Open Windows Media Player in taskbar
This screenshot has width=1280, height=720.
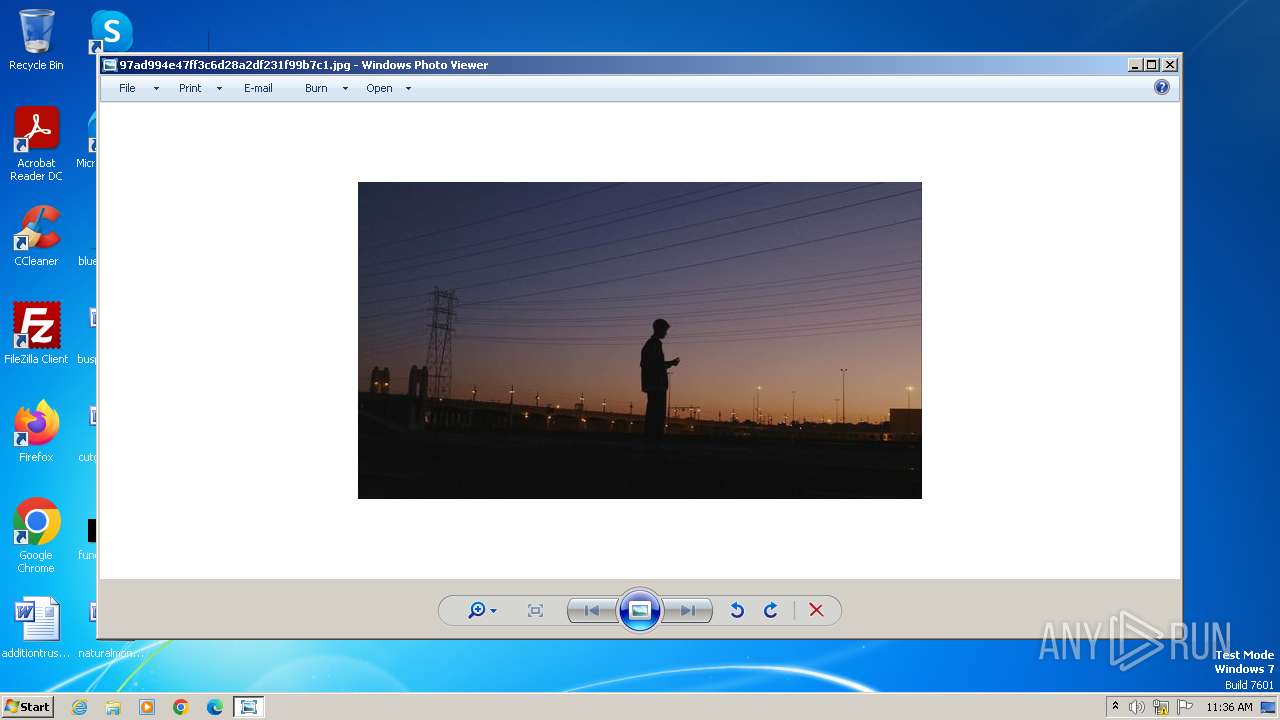tap(147, 707)
